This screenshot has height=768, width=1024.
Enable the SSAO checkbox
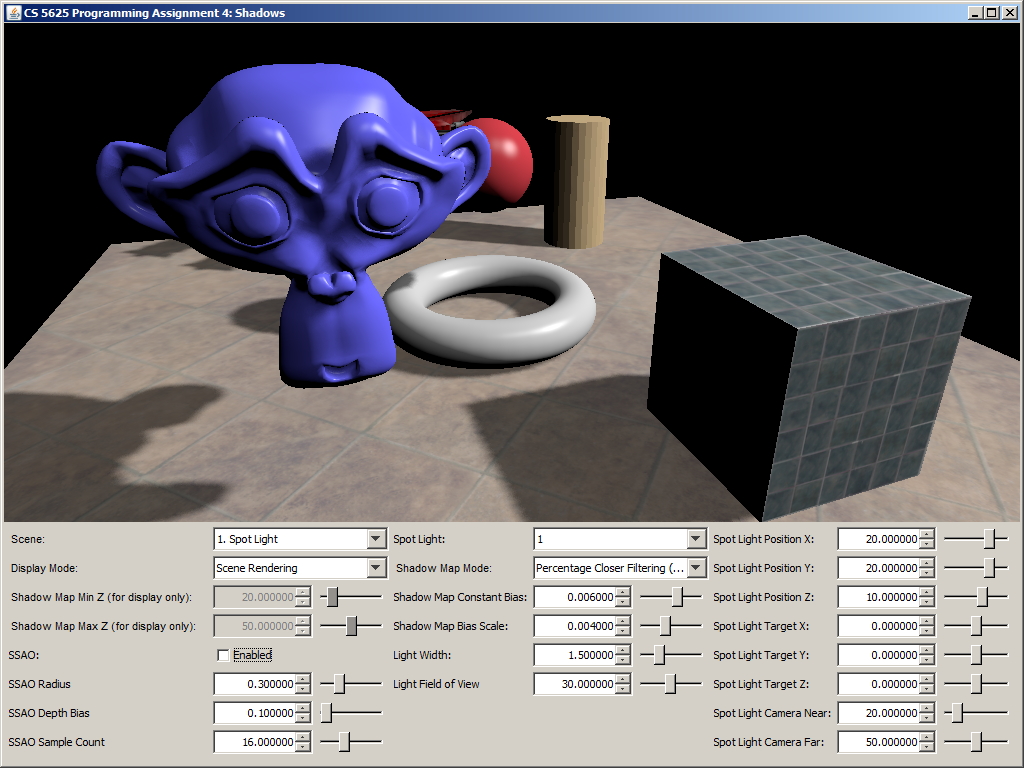tap(223, 655)
